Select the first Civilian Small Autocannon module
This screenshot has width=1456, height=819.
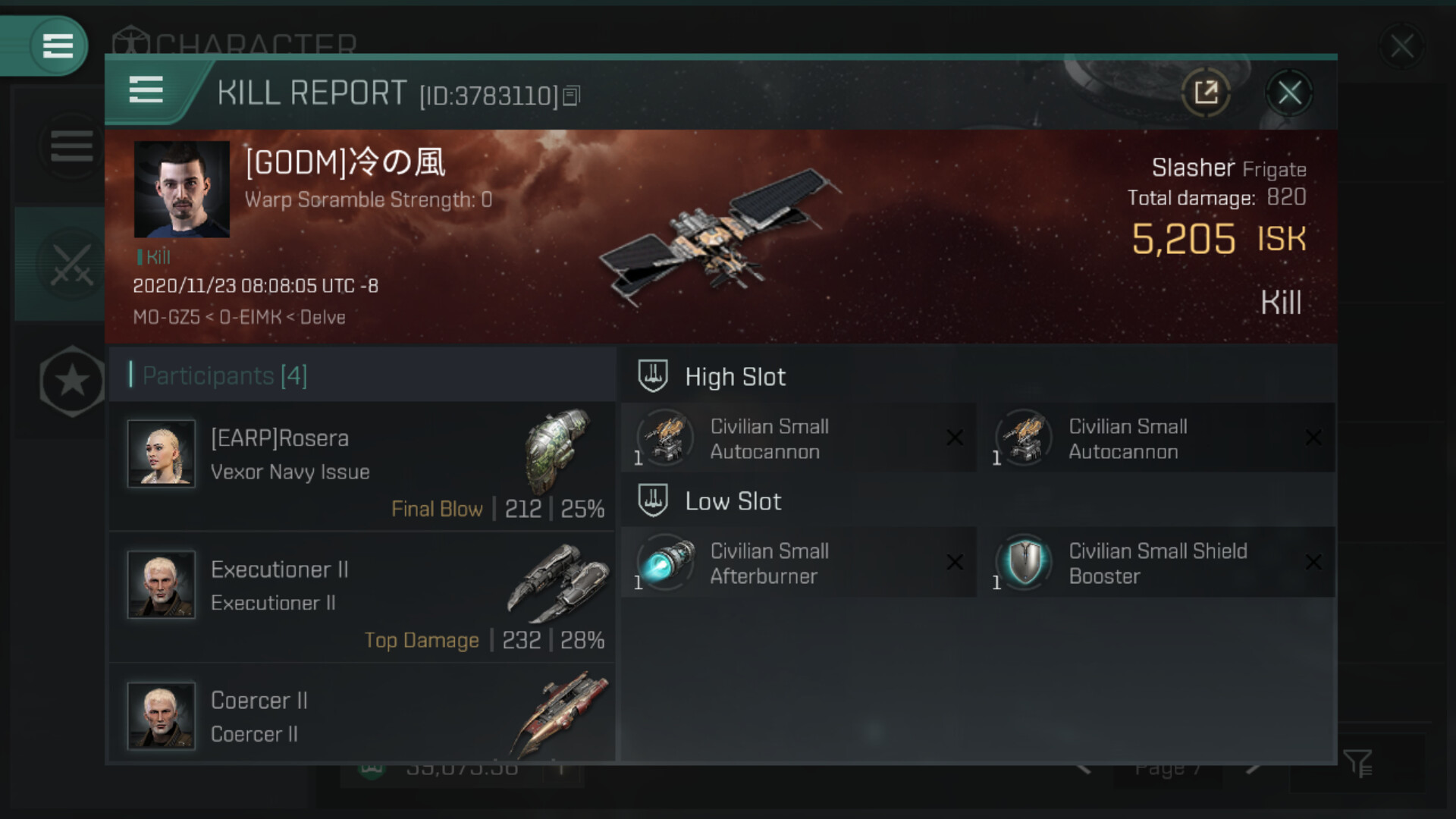click(x=799, y=438)
